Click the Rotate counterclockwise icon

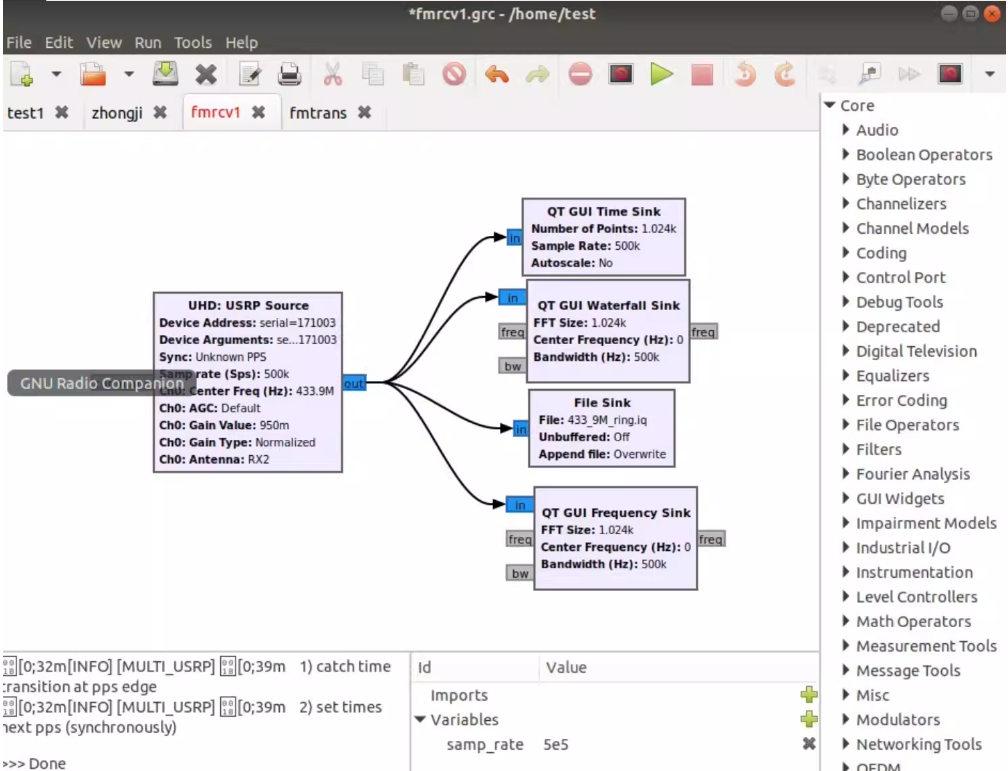744,75
